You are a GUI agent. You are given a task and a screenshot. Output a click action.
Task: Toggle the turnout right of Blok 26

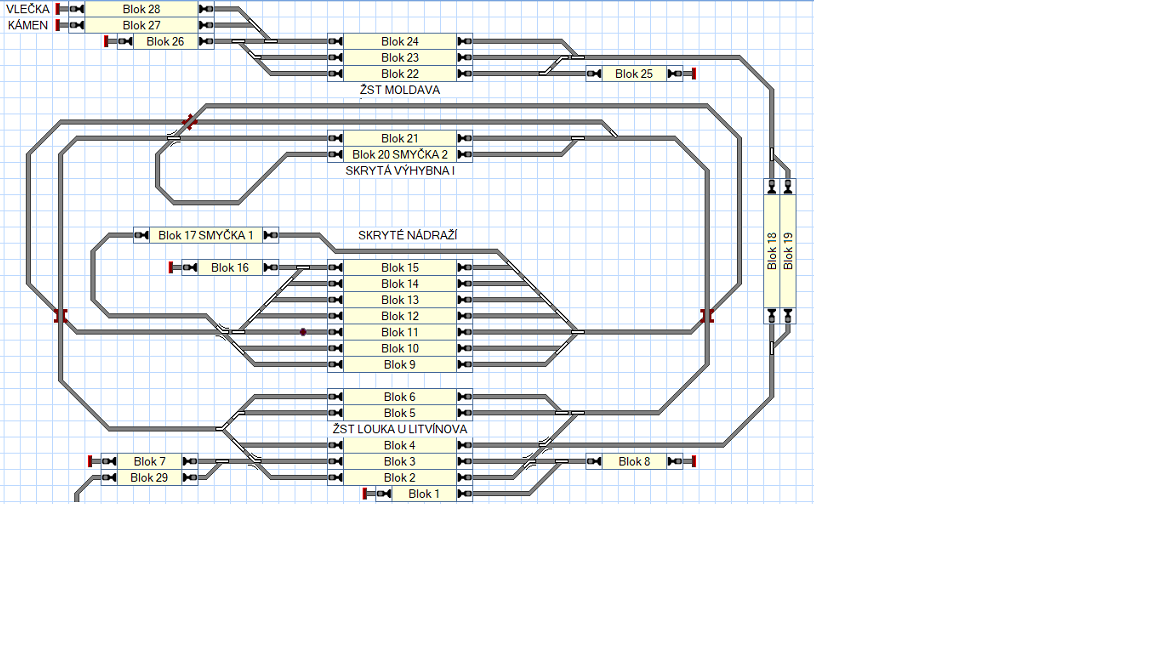(x=239, y=42)
